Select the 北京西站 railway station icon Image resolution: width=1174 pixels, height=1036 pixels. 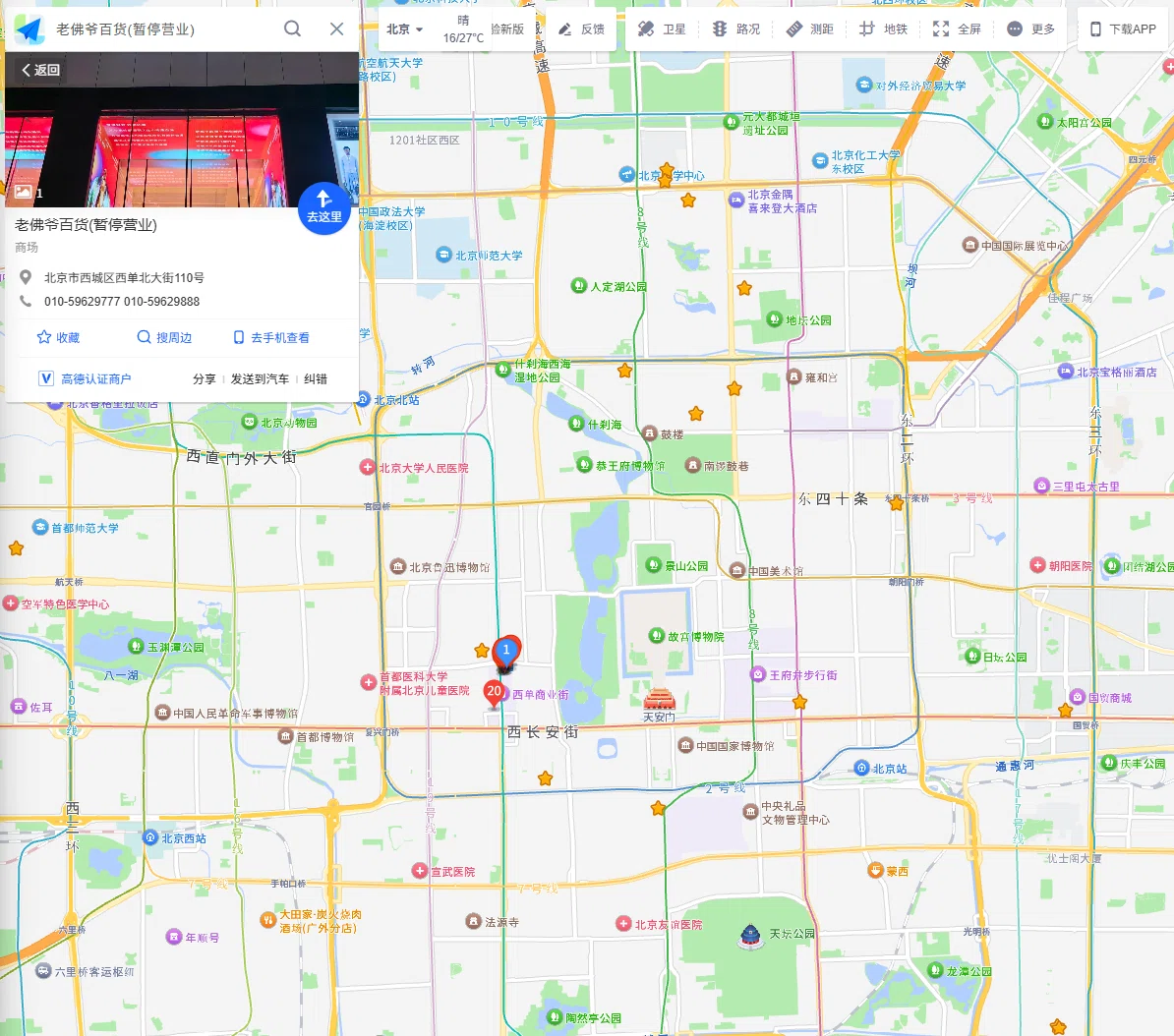pos(150,837)
